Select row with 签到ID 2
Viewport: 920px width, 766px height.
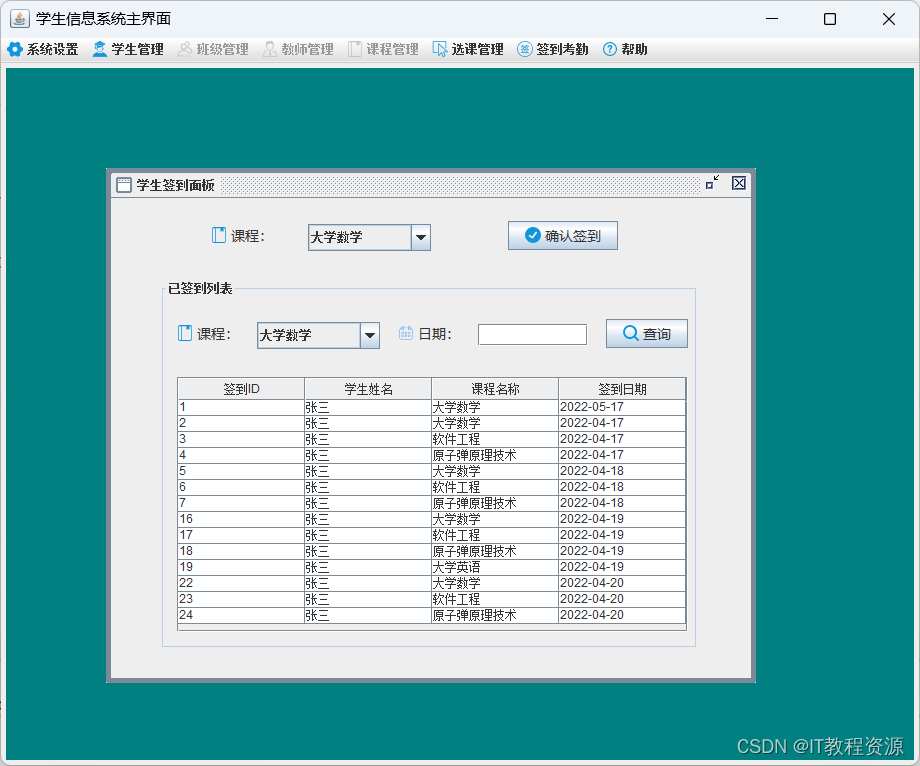click(432, 423)
